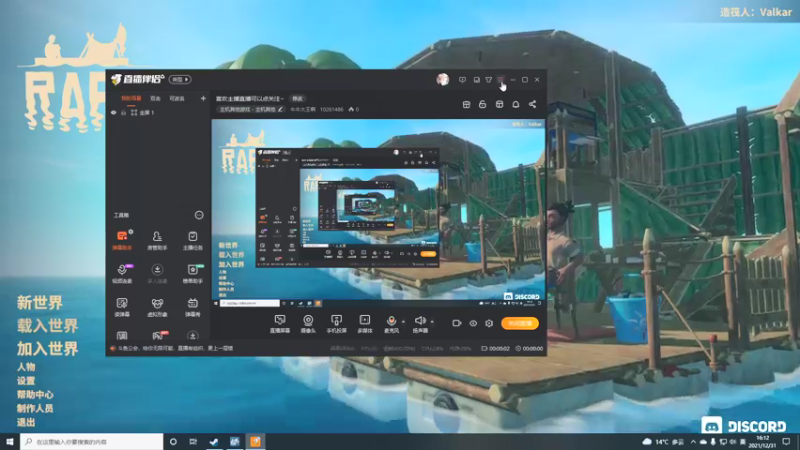This screenshot has height=450, width=800.
Task: Open the settings gear next to start button
Action: pos(489,323)
